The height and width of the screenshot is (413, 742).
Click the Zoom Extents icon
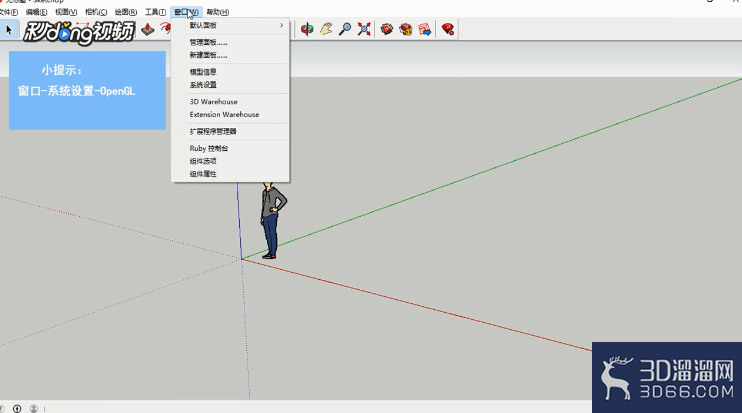(364, 29)
